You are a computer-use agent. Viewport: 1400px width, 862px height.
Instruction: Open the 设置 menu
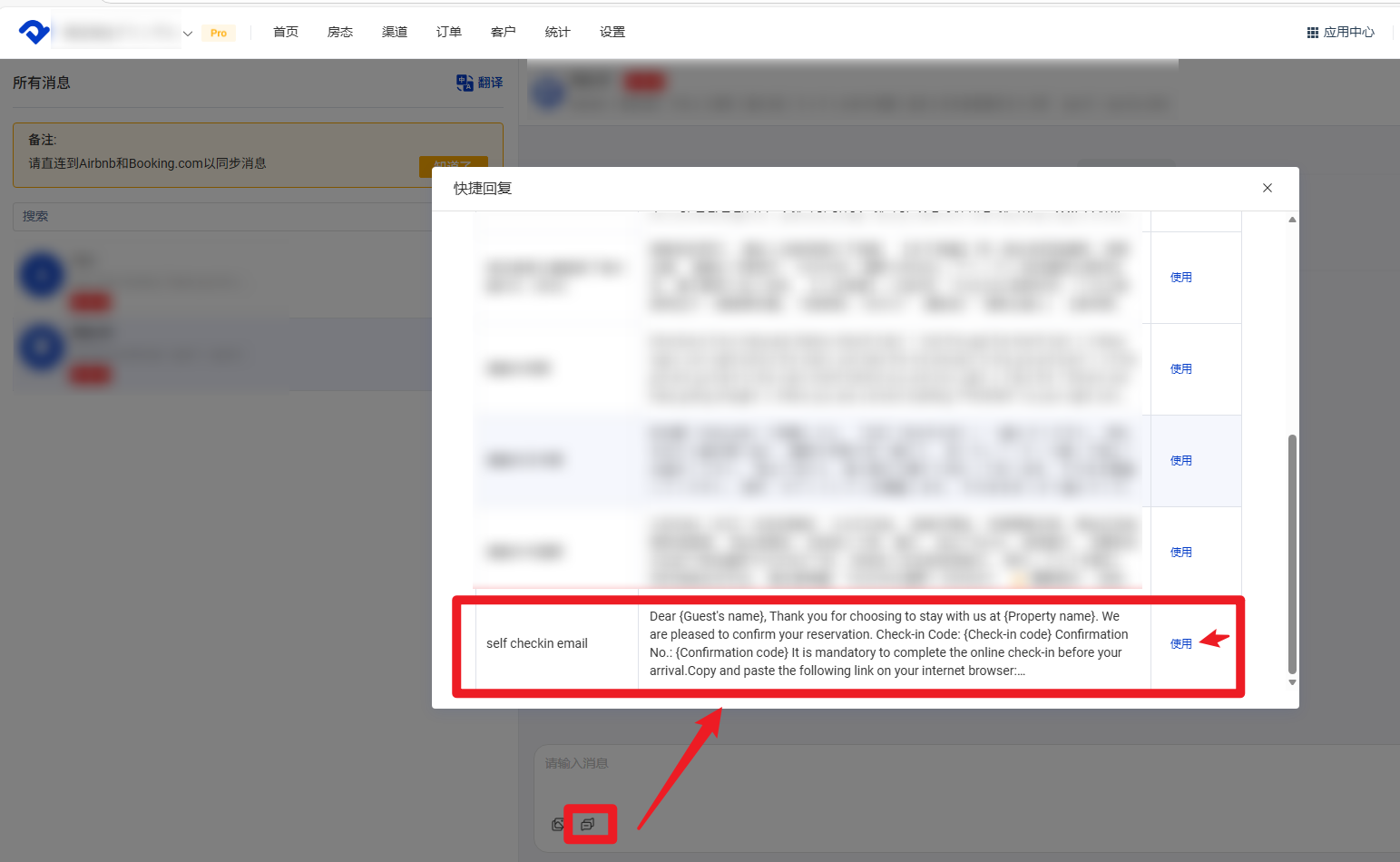(612, 32)
